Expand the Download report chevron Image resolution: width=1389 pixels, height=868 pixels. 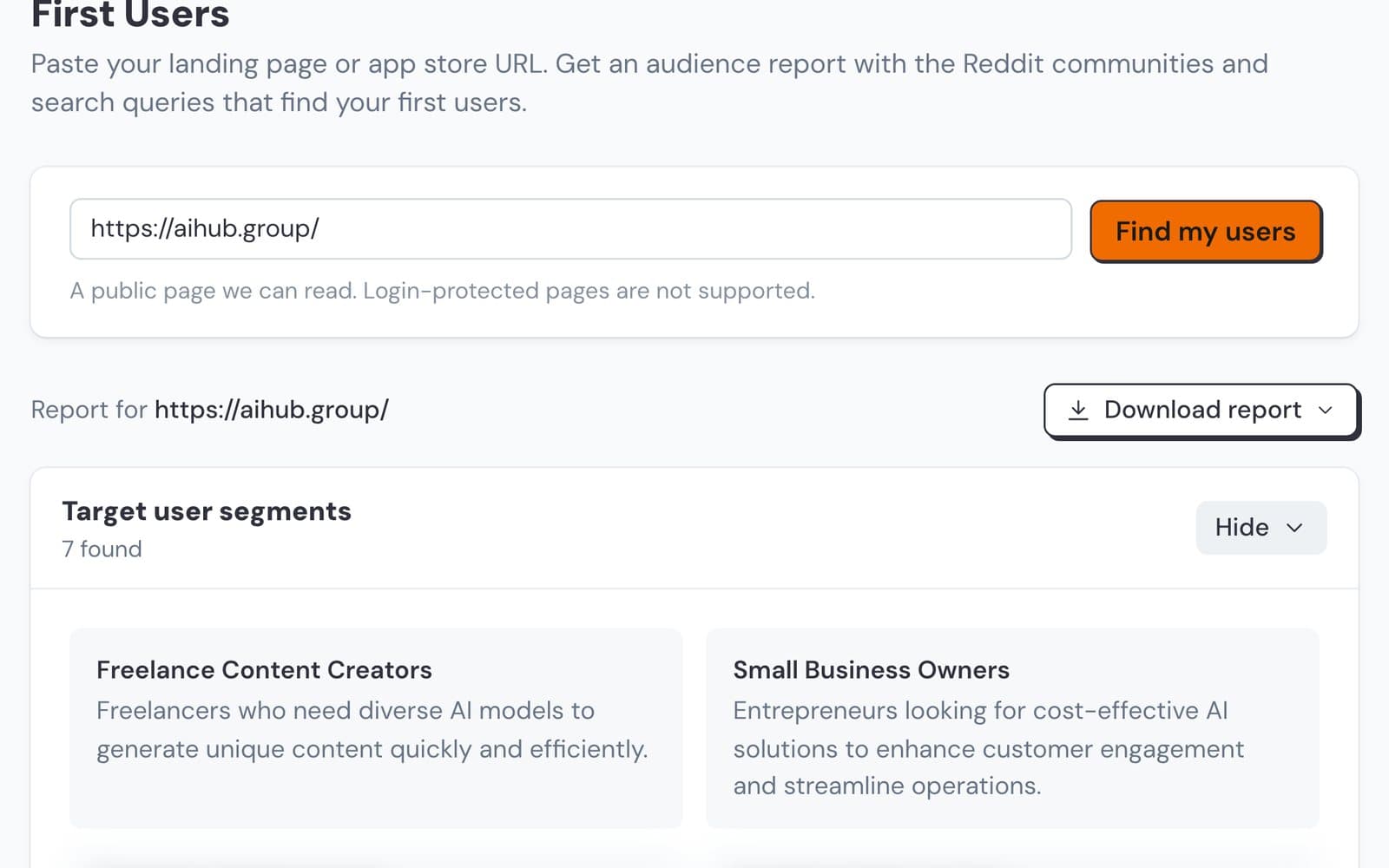click(x=1325, y=411)
